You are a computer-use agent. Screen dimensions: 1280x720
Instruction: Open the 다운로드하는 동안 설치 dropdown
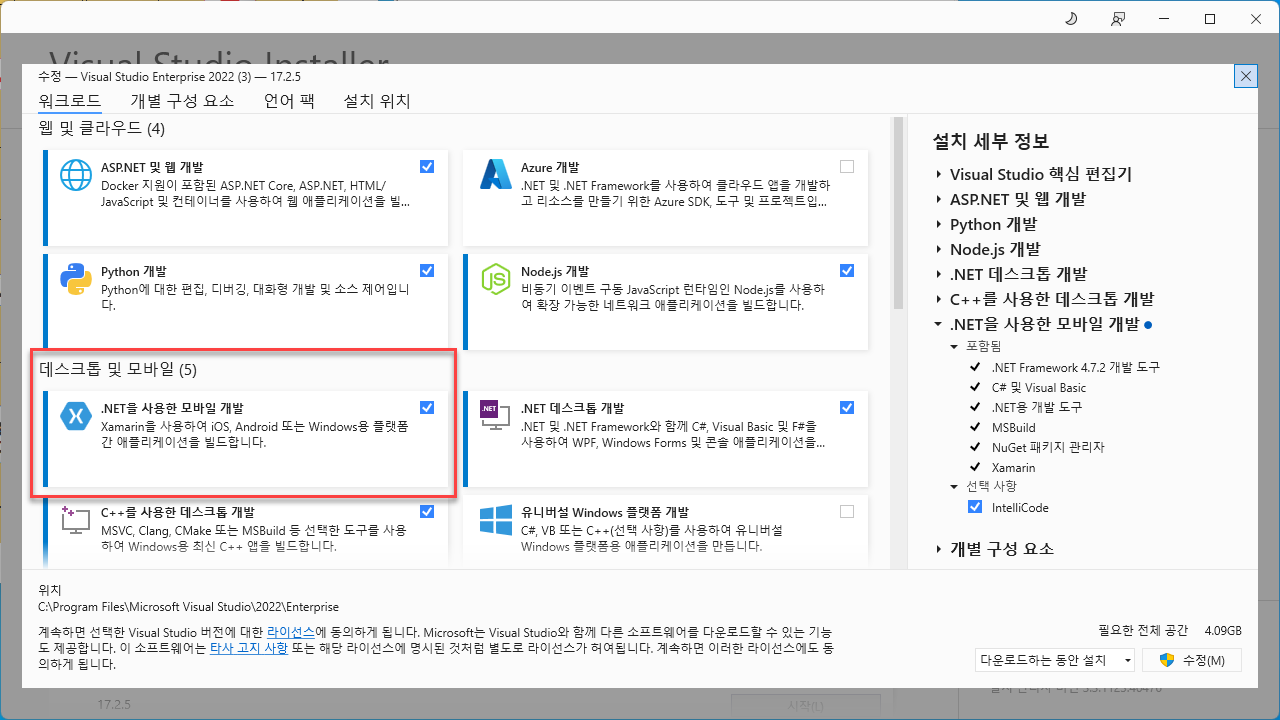pos(1127,659)
